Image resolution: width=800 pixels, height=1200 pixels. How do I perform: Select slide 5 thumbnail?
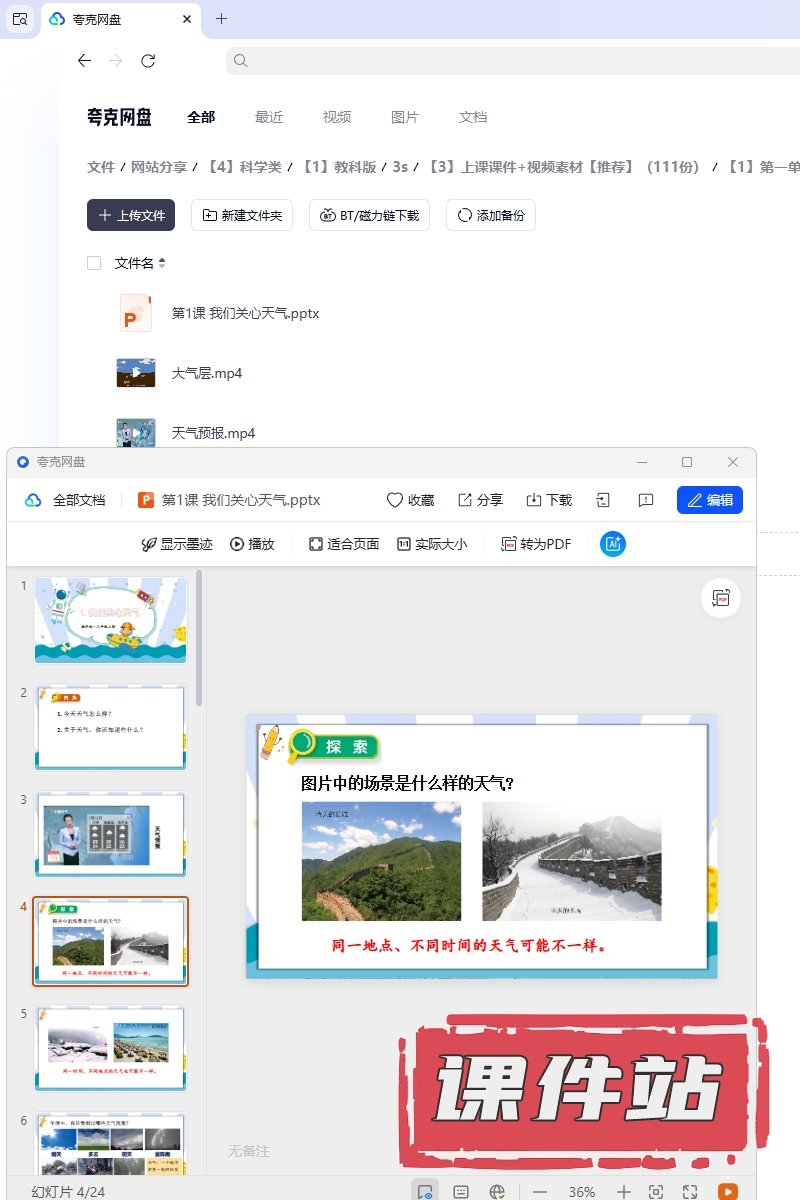coord(111,1048)
